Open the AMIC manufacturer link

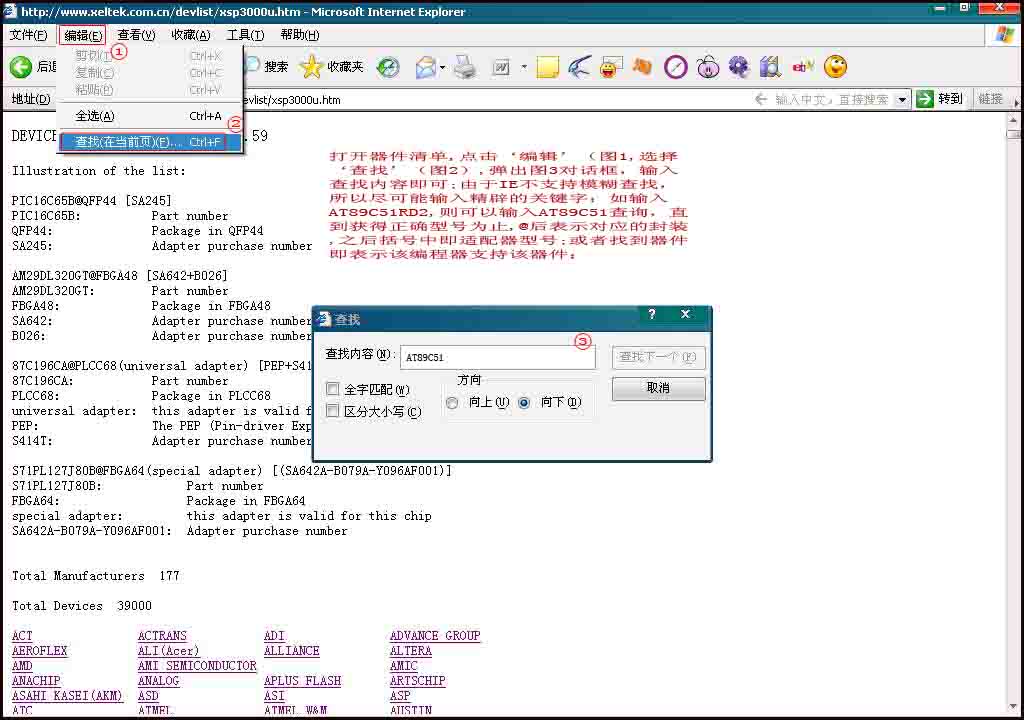[404, 666]
